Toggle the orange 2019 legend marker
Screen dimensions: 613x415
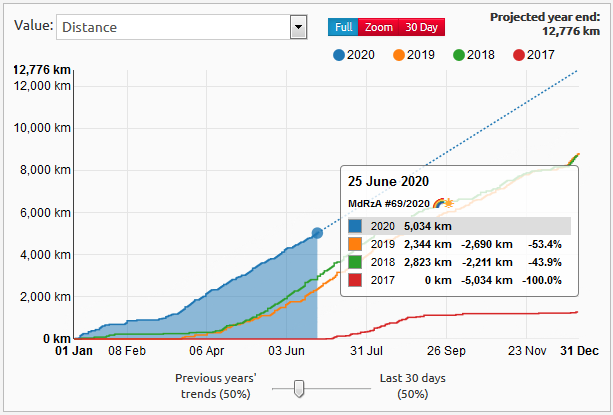click(x=398, y=56)
